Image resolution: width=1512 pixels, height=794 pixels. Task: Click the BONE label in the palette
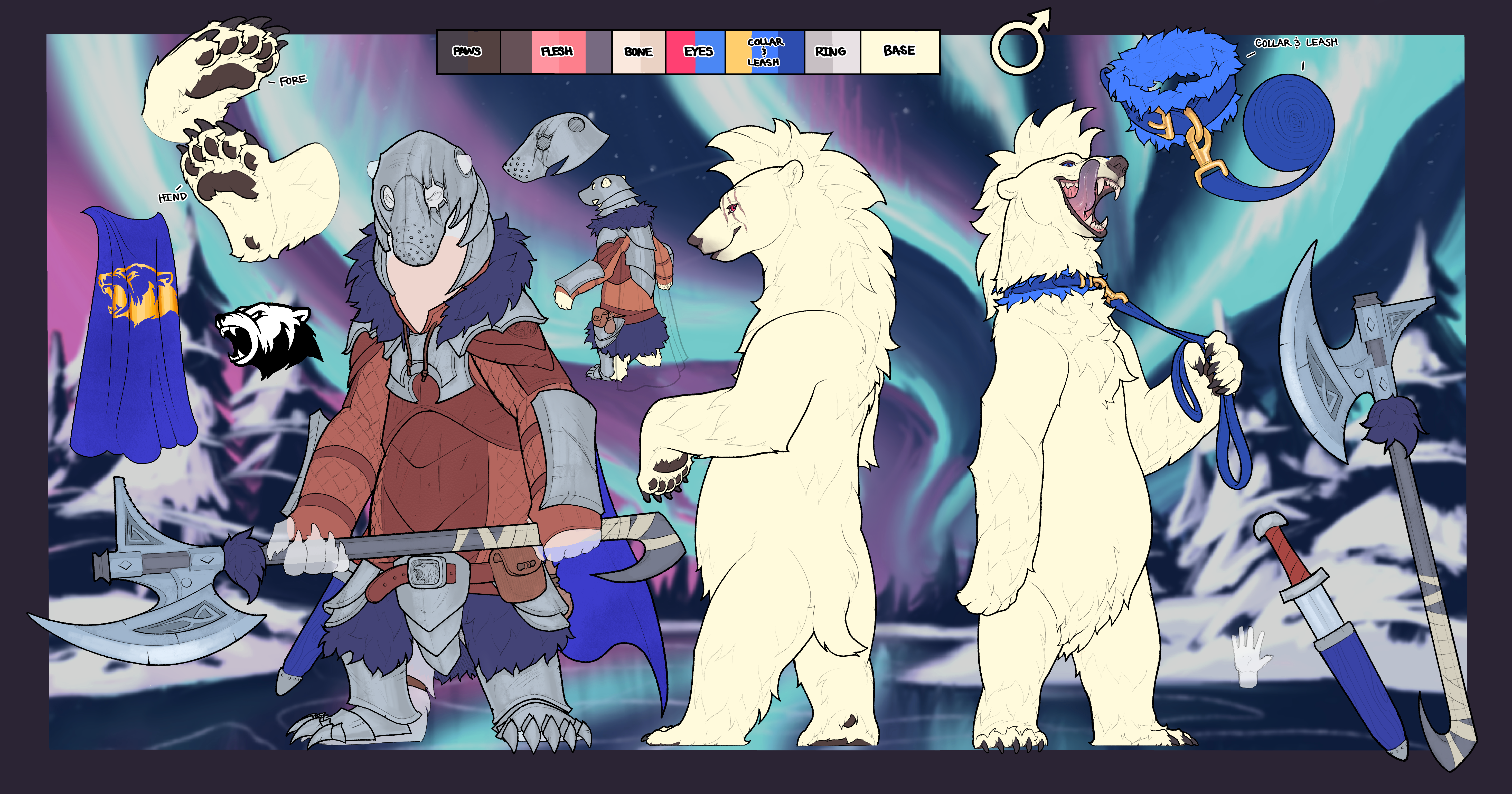(638, 52)
